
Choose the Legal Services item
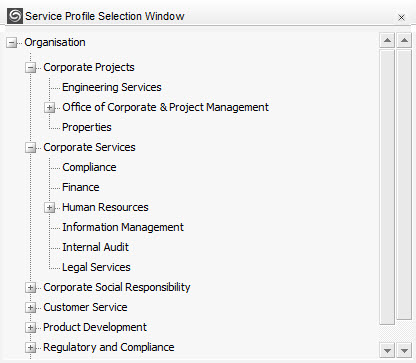[96, 267]
